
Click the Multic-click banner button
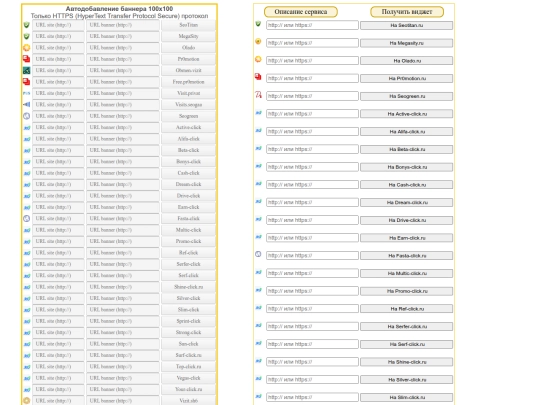point(188,230)
